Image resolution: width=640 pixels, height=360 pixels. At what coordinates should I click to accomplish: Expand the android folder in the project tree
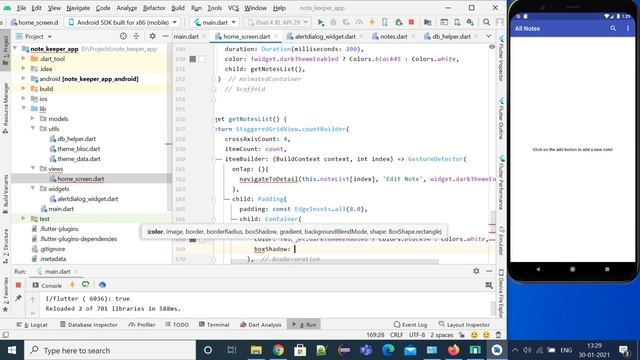click(x=24, y=78)
